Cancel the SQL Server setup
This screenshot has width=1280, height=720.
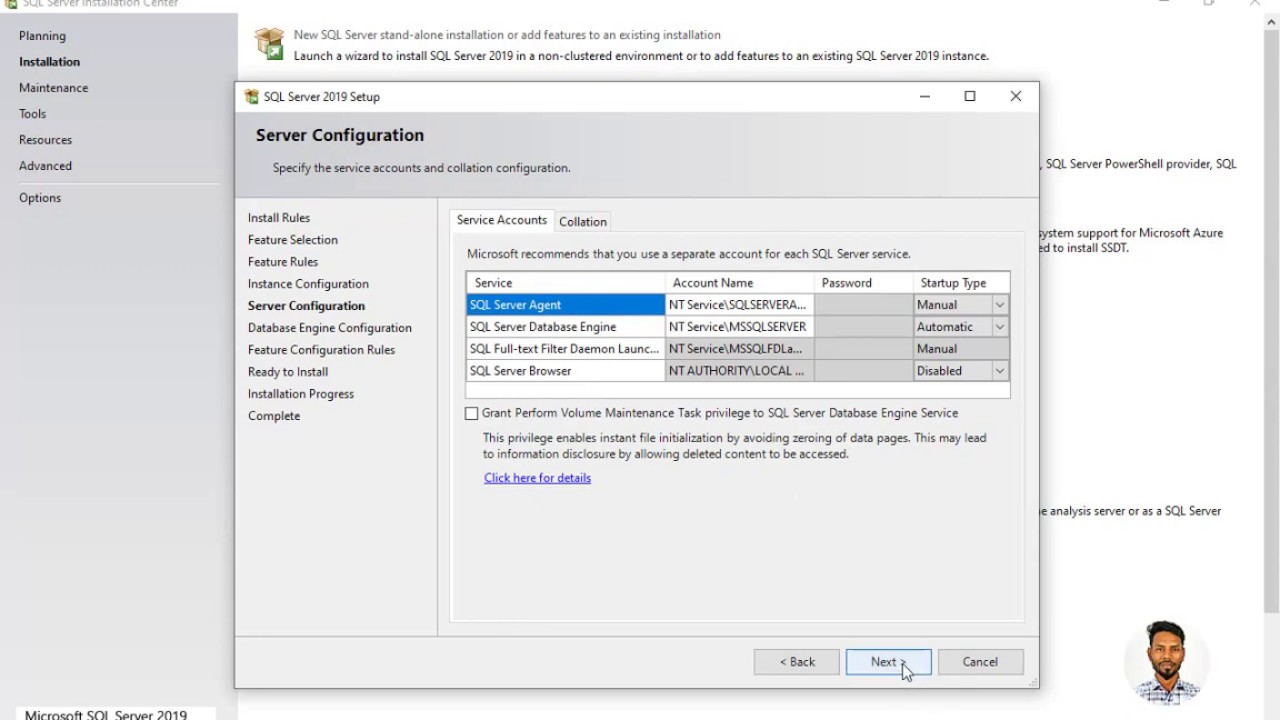(x=980, y=662)
